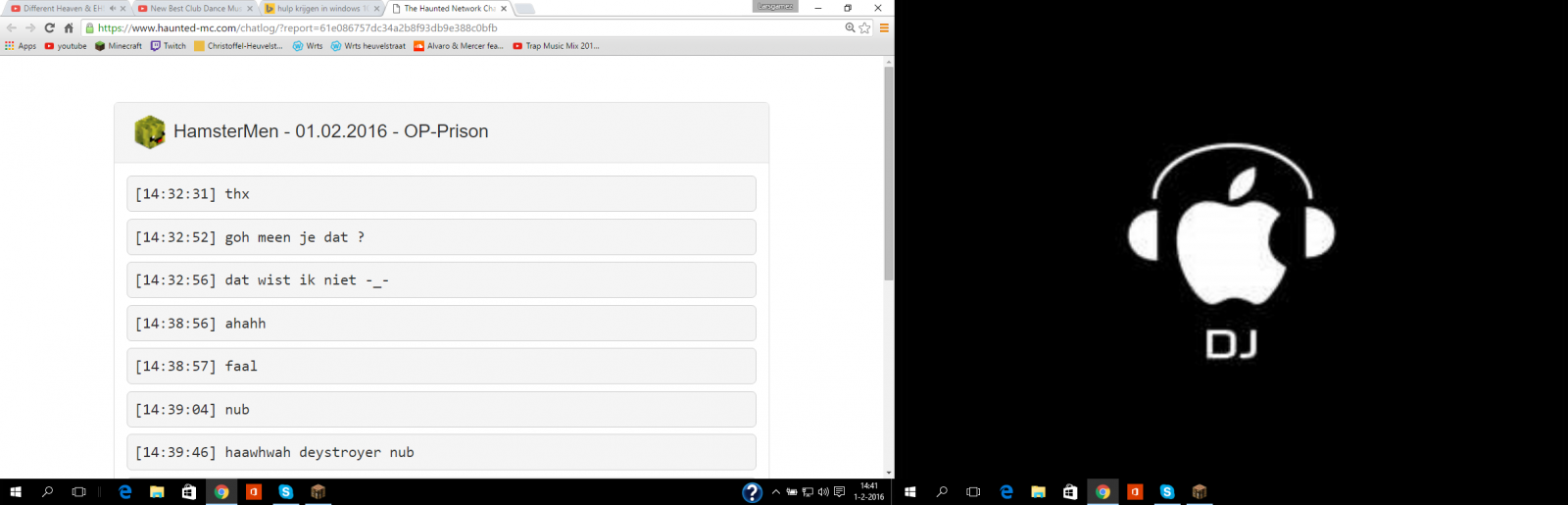
Task: Open the youtube bookmark
Action: coord(66,46)
